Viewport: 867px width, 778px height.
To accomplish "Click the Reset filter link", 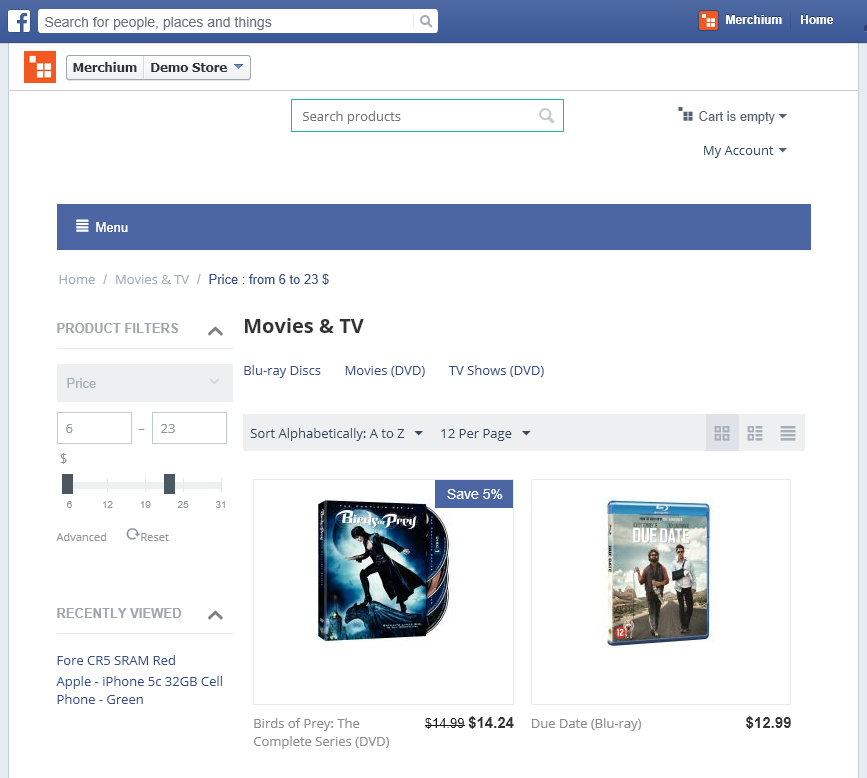I will [154, 537].
